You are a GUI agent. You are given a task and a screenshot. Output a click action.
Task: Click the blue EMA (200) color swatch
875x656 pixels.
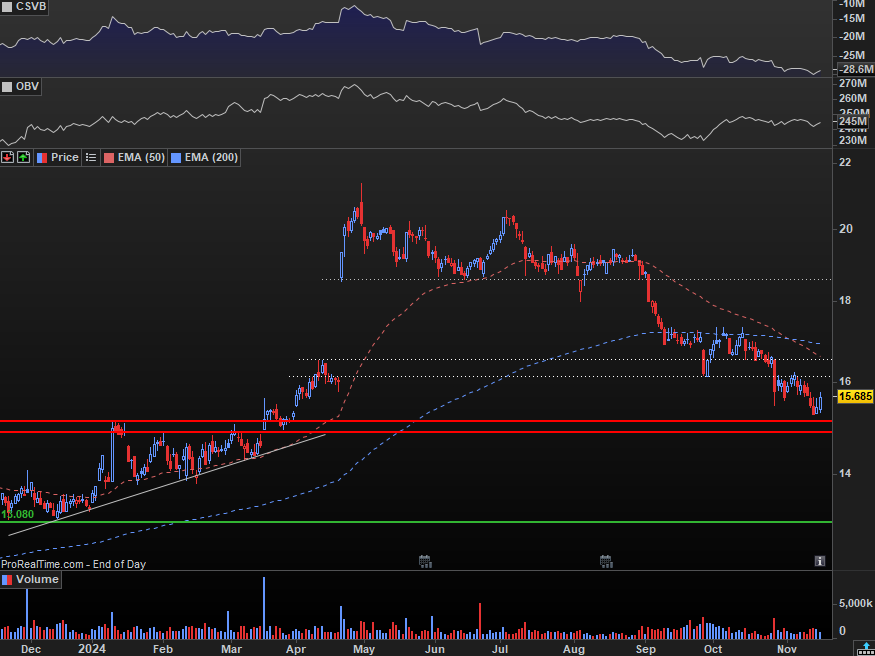(x=176, y=158)
